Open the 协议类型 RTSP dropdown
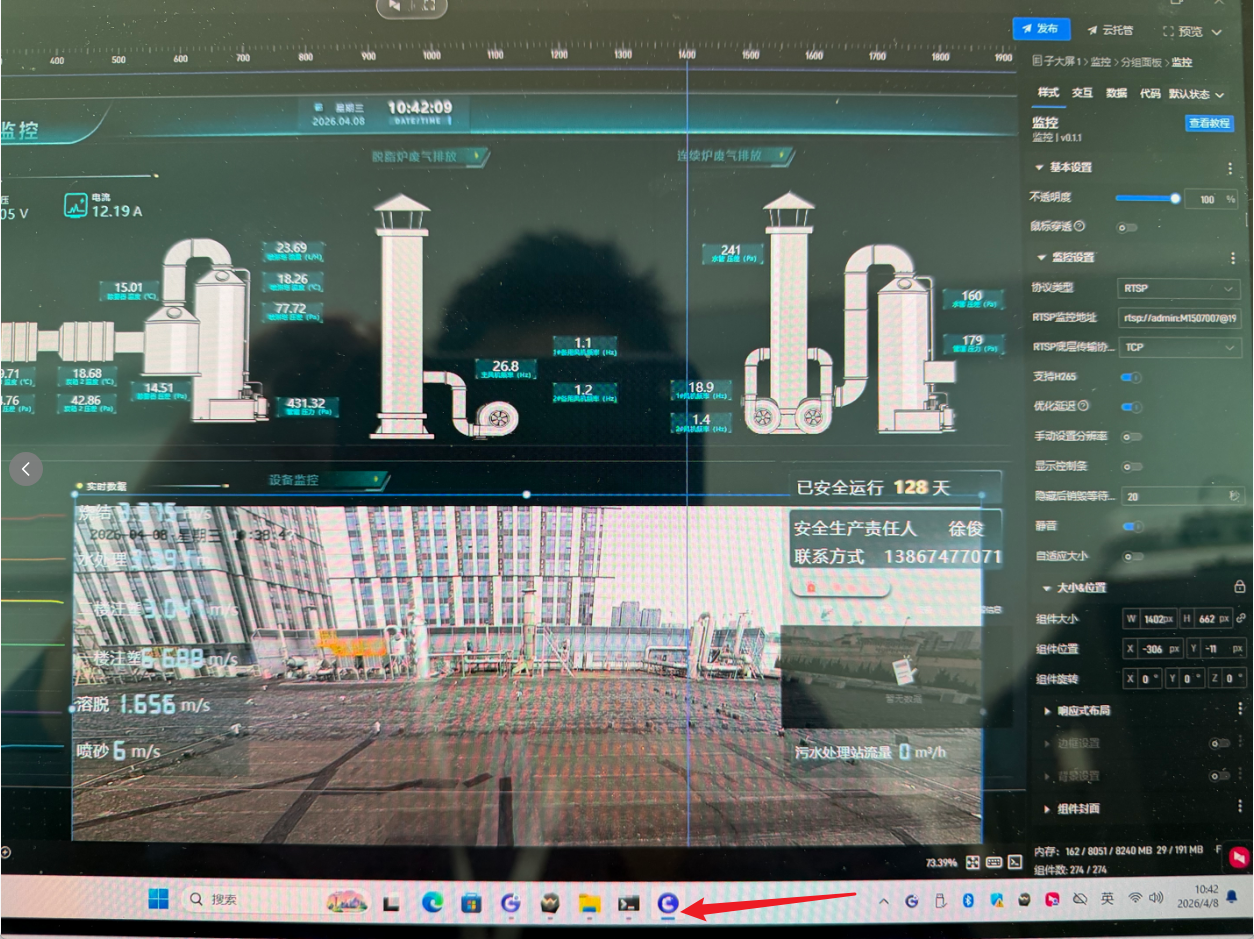Image resolution: width=1254 pixels, height=939 pixels. point(1179,288)
